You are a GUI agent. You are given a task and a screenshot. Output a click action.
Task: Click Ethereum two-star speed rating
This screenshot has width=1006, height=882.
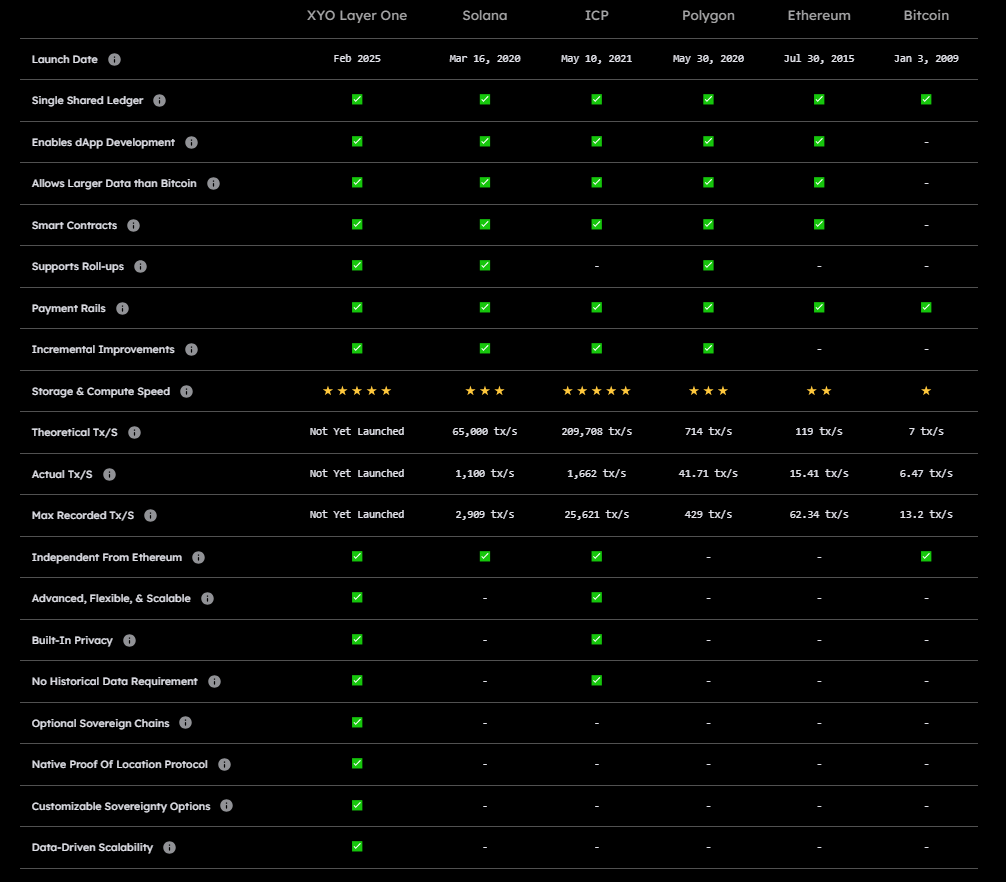[x=819, y=391]
